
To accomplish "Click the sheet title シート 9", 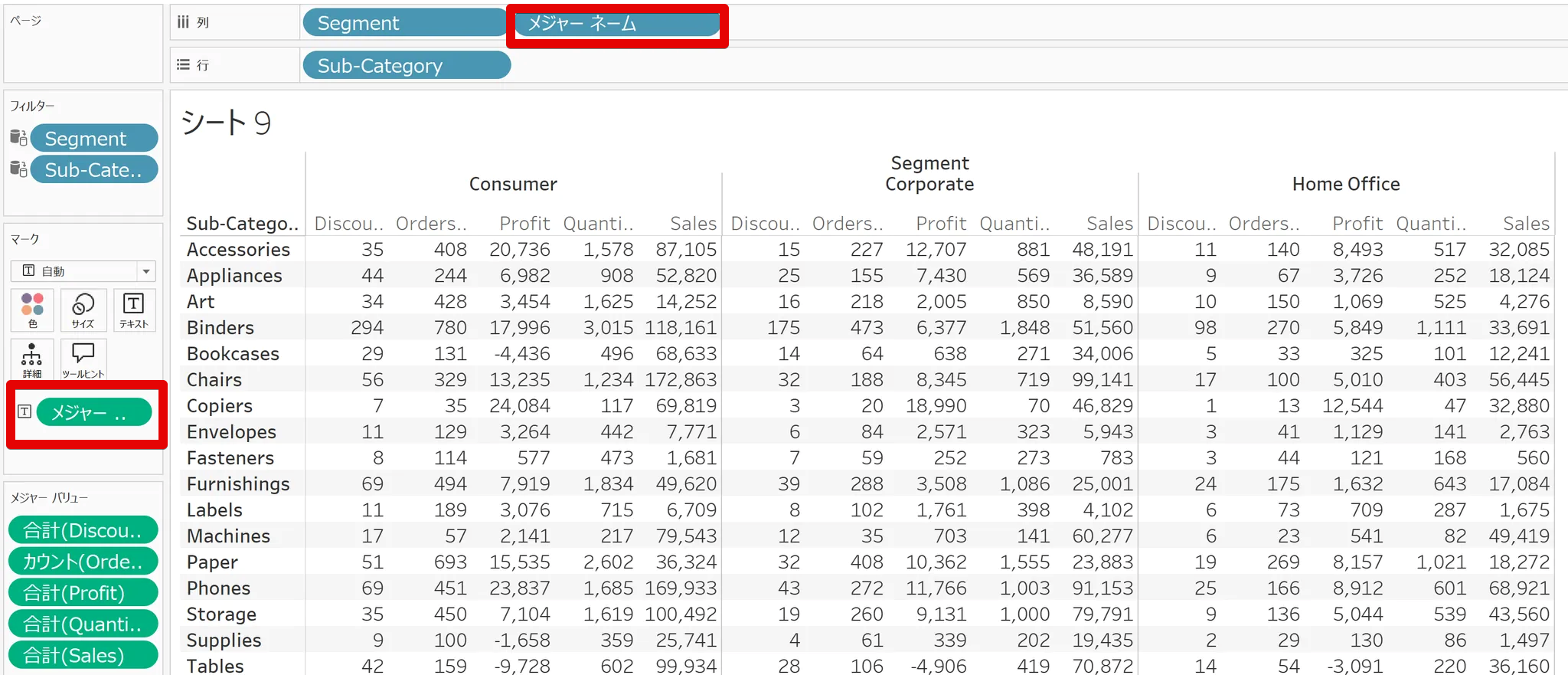I will (226, 123).
